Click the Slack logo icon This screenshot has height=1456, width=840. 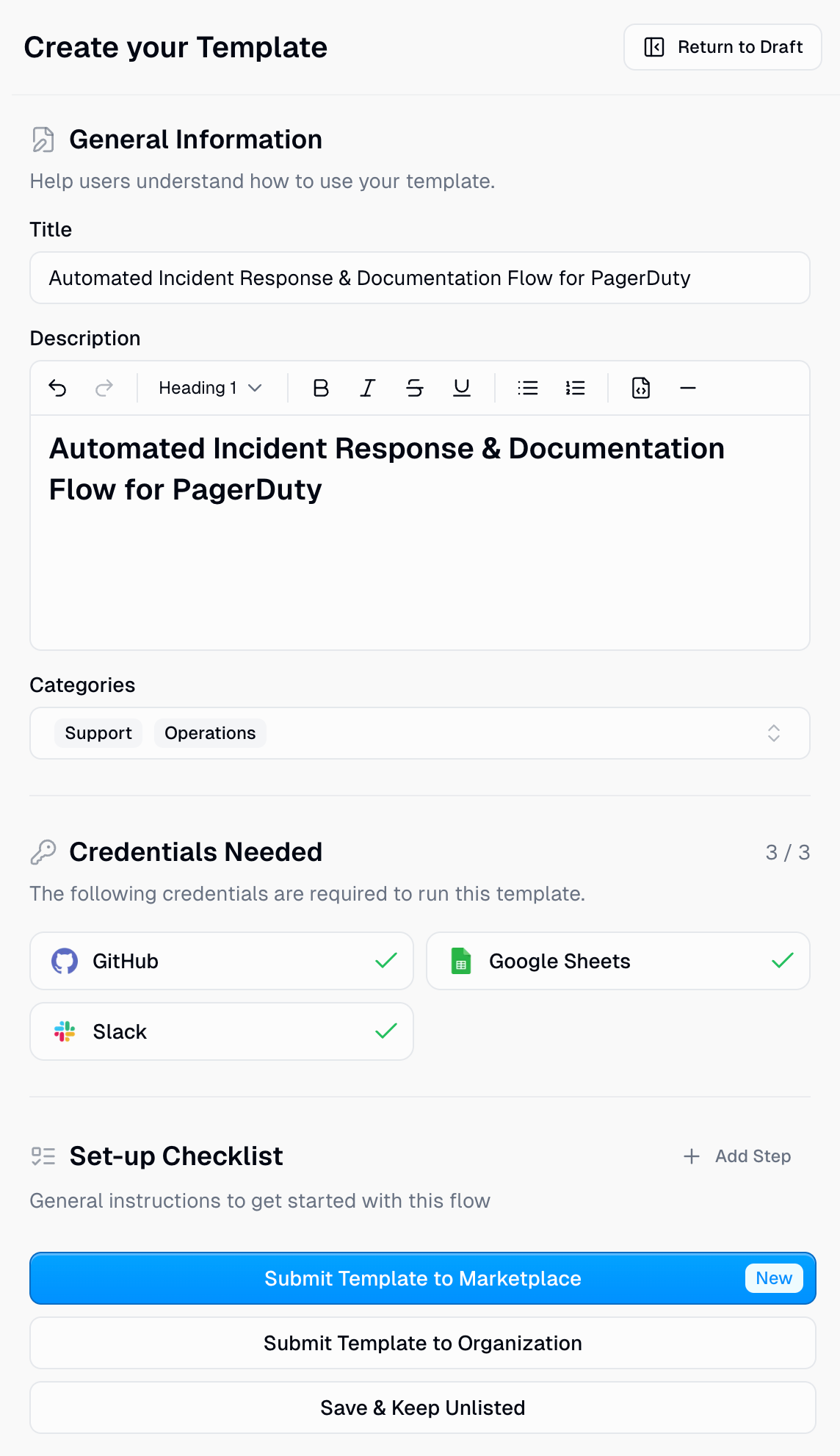tap(65, 1031)
